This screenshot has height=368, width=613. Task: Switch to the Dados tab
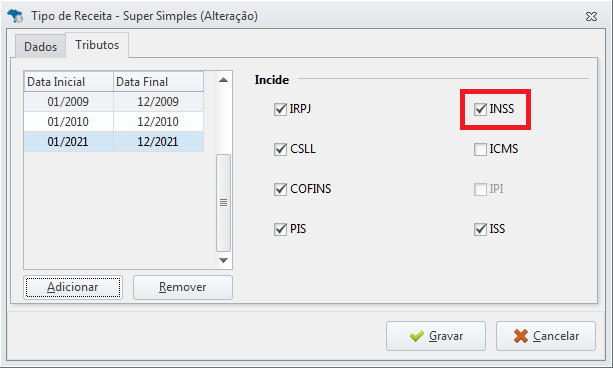pos(40,47)
